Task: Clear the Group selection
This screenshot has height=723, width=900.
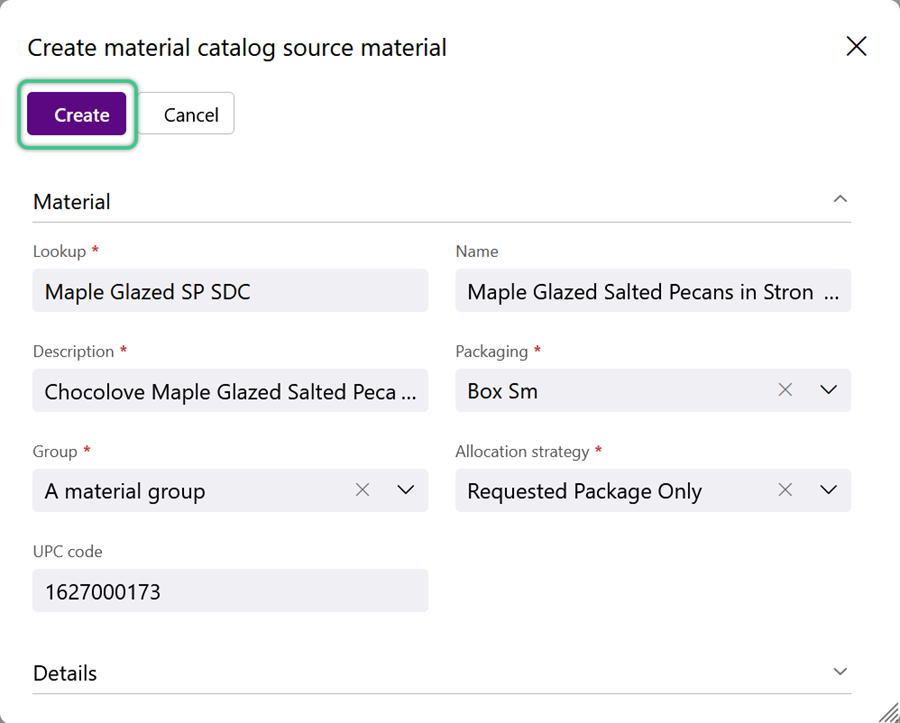Action: [362, 490]
